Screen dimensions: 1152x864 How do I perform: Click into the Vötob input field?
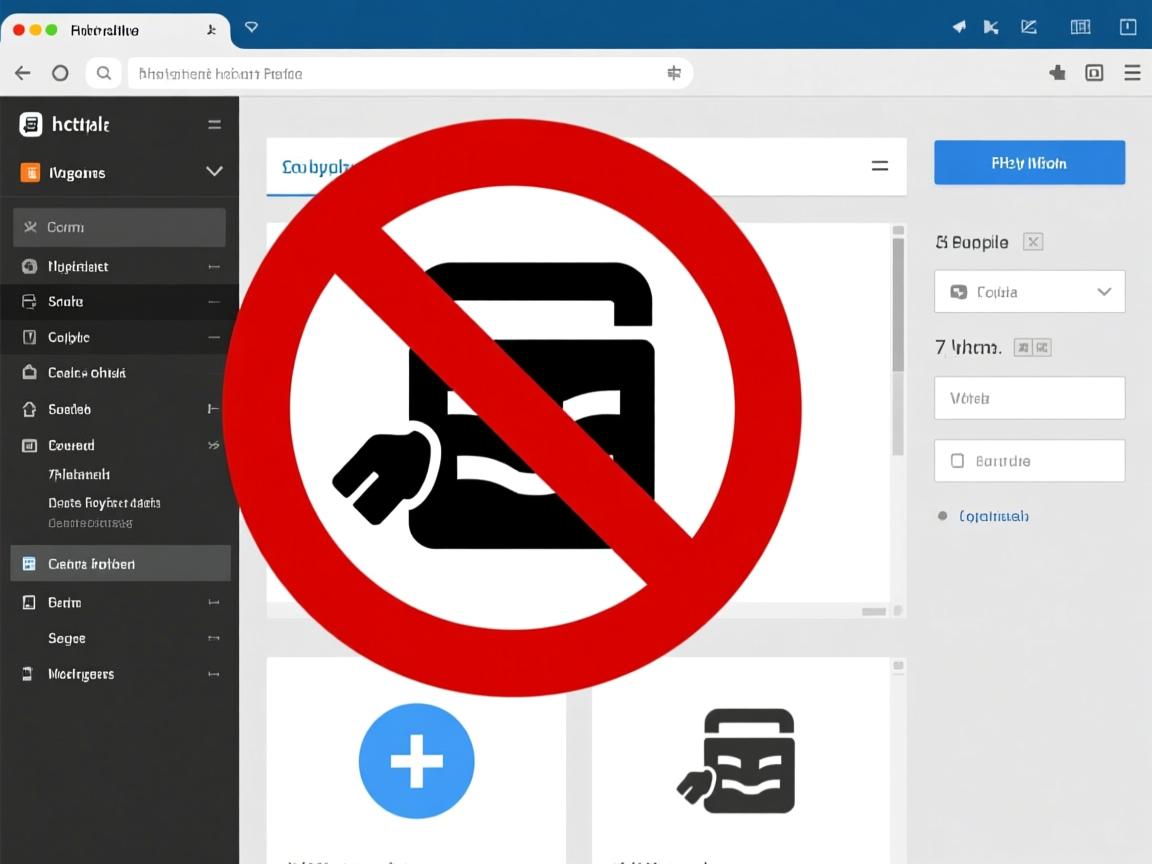(1029, 398)
